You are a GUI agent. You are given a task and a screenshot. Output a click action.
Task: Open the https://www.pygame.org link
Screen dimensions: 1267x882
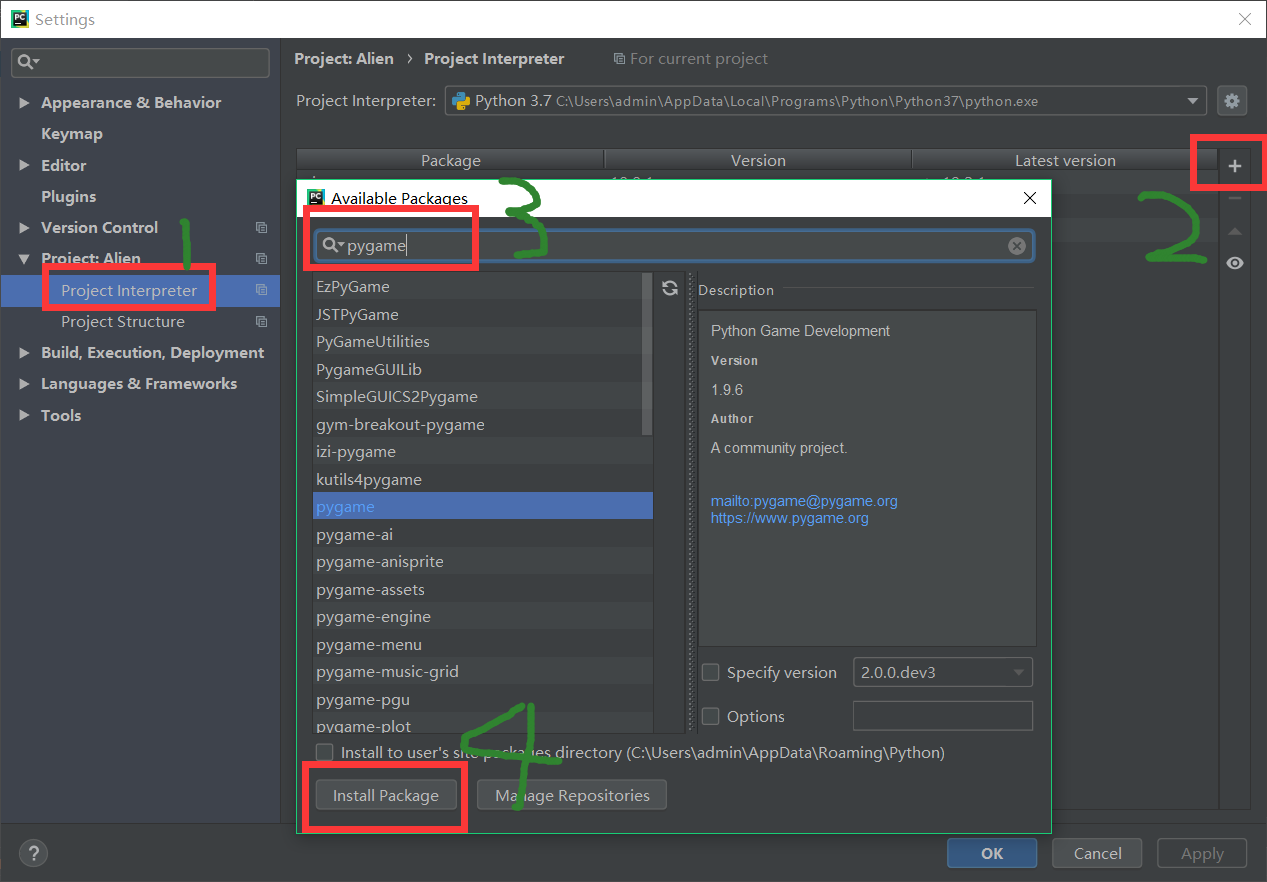pos(790,518)
